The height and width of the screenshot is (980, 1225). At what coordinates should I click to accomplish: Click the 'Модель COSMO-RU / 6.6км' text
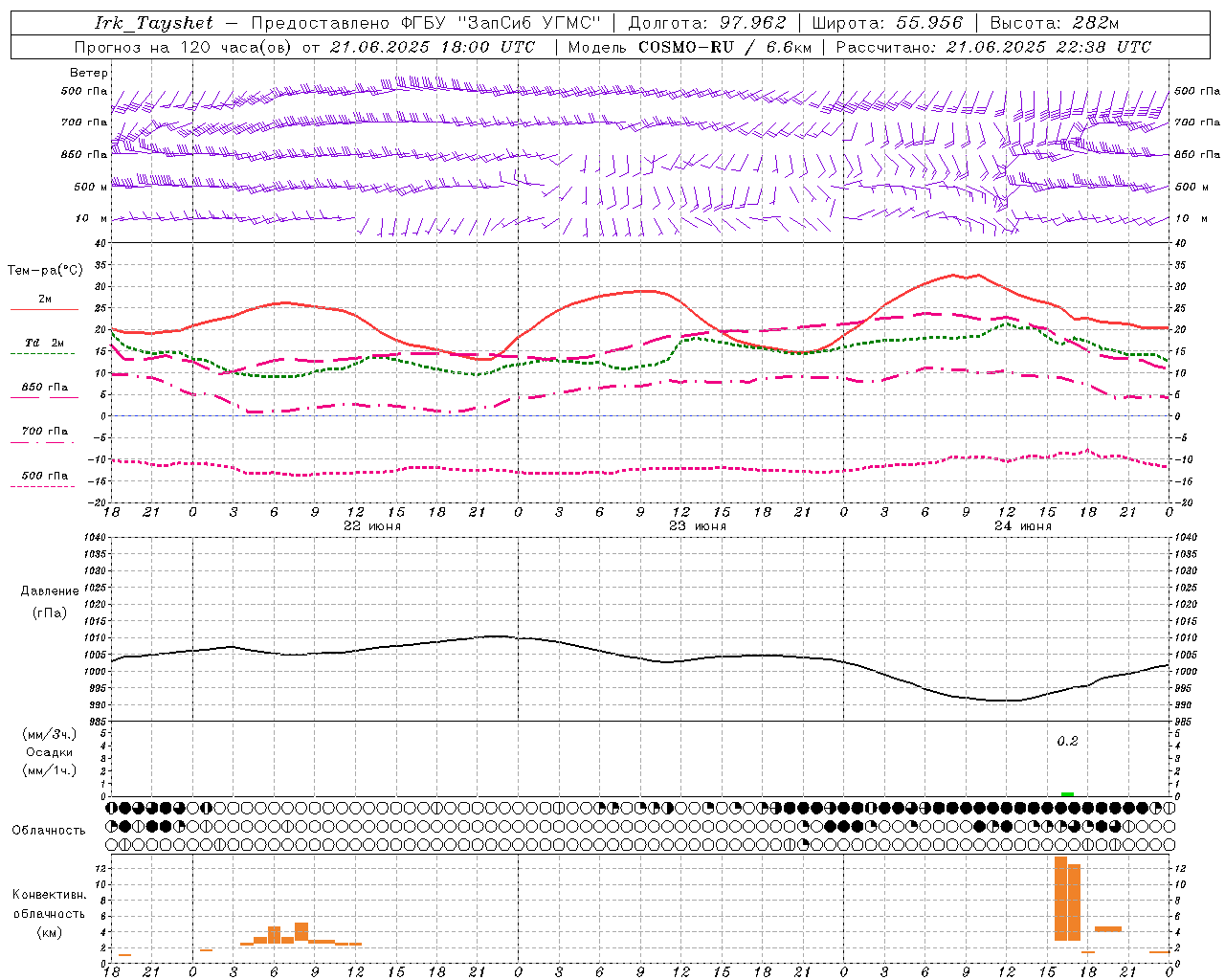pos(689,47)
